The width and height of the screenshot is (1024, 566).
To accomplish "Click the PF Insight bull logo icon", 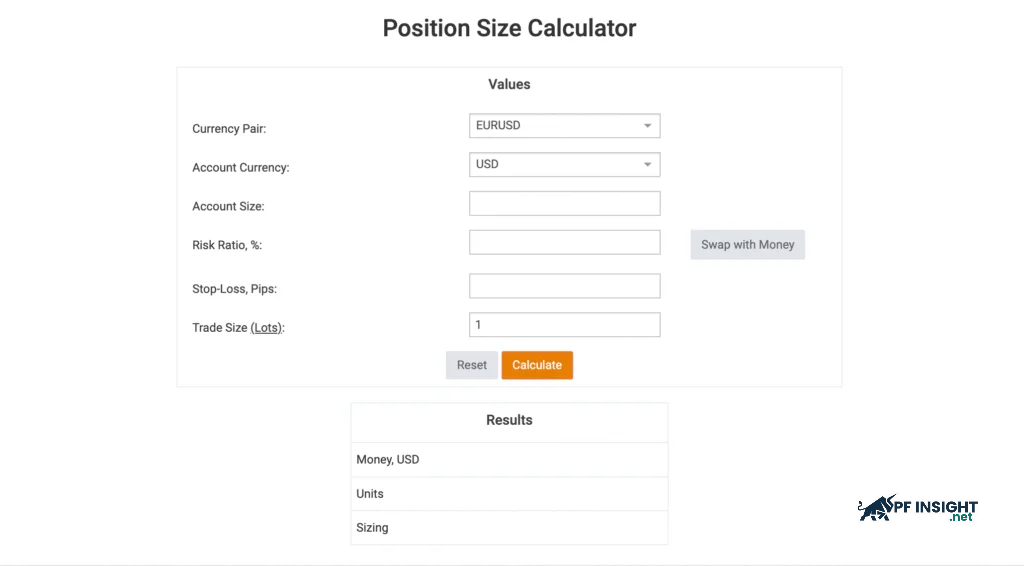I will tap(877, 508).
